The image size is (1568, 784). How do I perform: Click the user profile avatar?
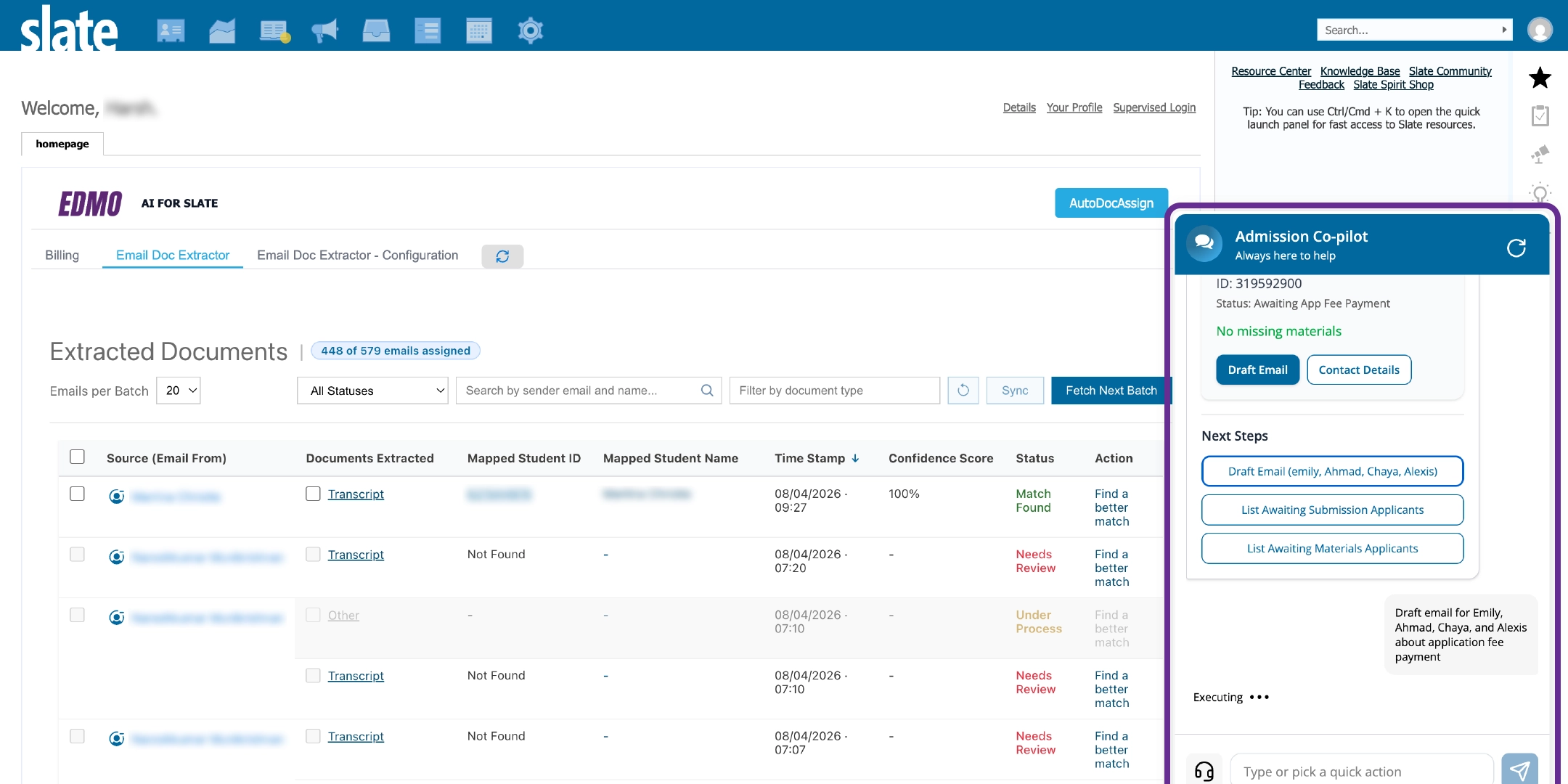click(x=1540, y=30)
